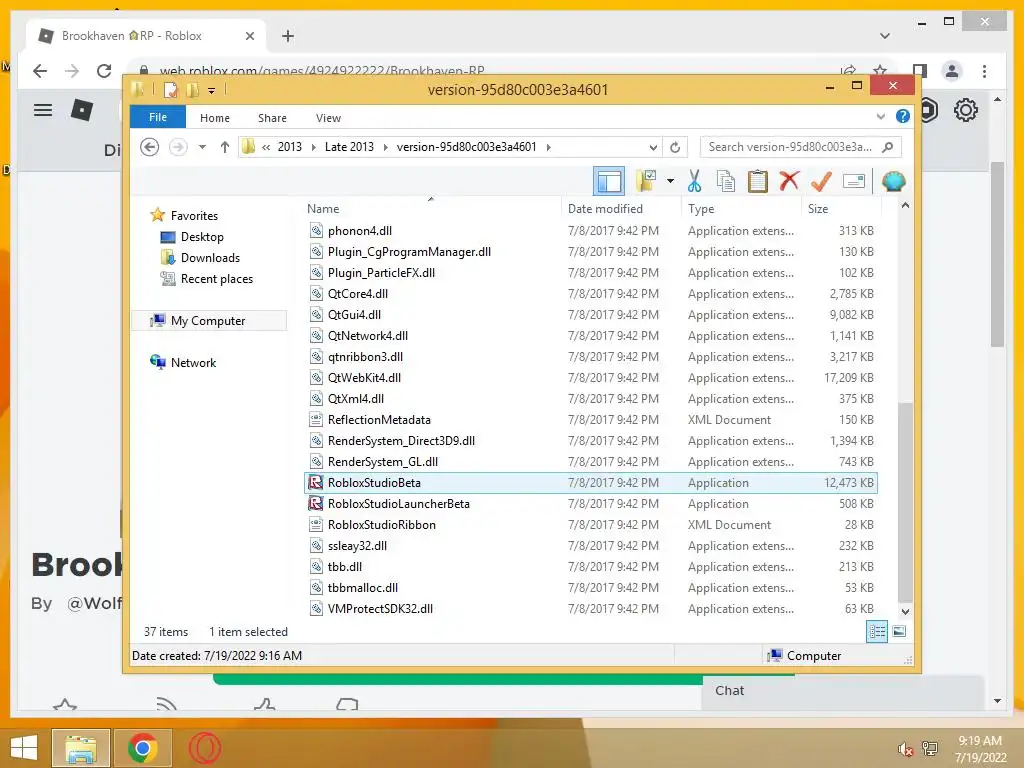Select Recent places in navigation pane
Screen dimensions: 1024x768
point(216,279)
